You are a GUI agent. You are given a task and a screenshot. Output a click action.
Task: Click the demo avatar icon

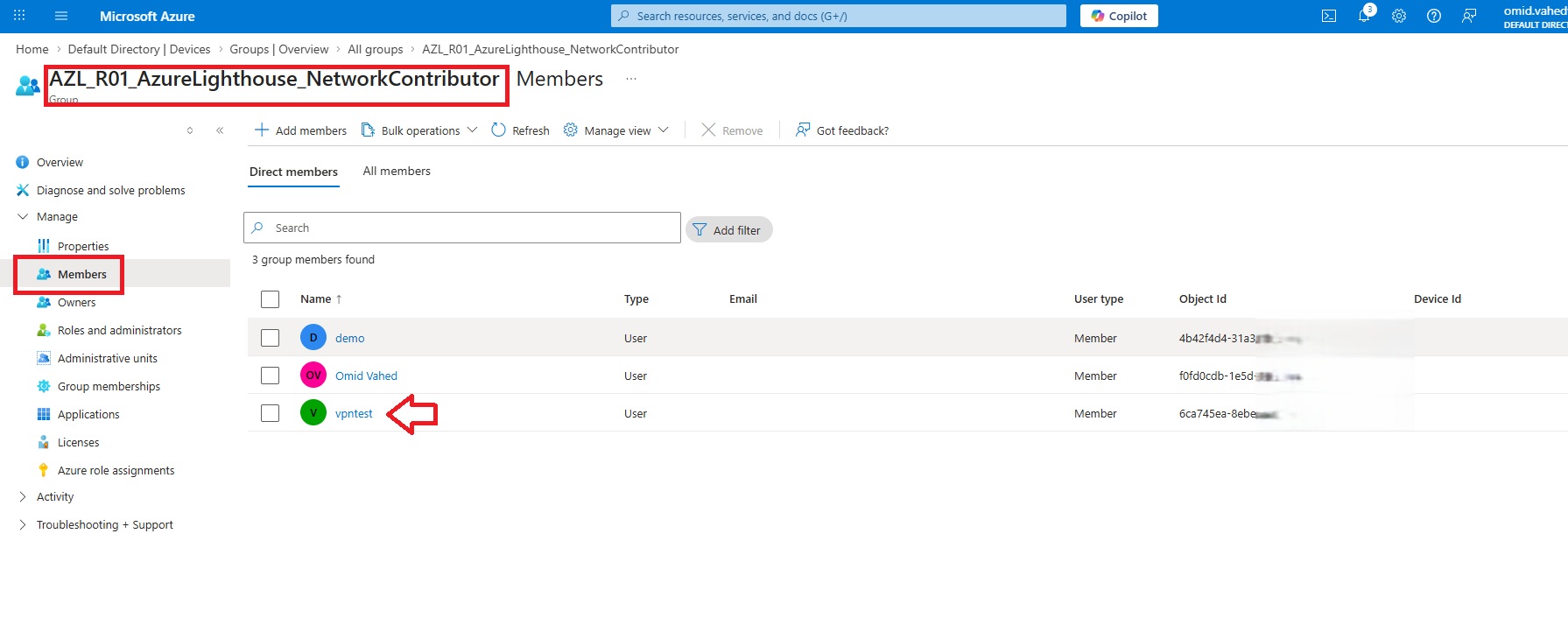pos(313,337)
